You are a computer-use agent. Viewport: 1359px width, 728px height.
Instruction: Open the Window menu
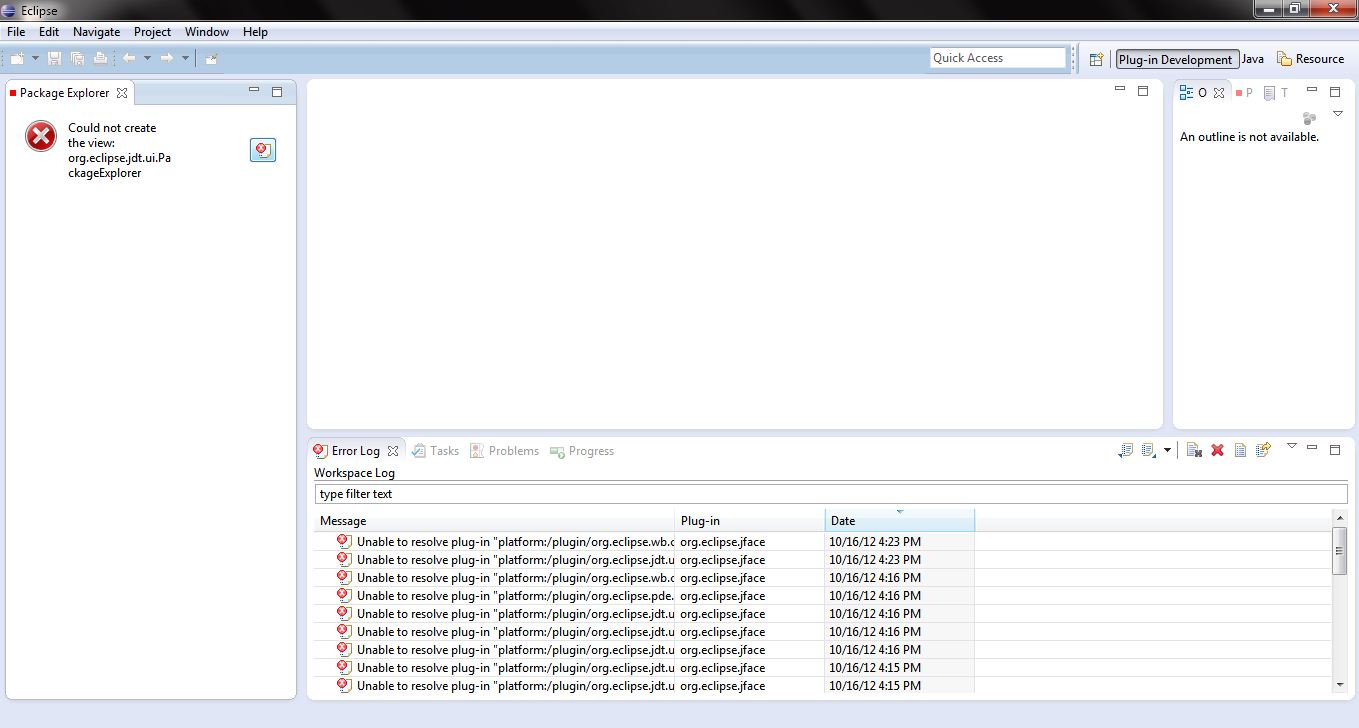(207, 32)
